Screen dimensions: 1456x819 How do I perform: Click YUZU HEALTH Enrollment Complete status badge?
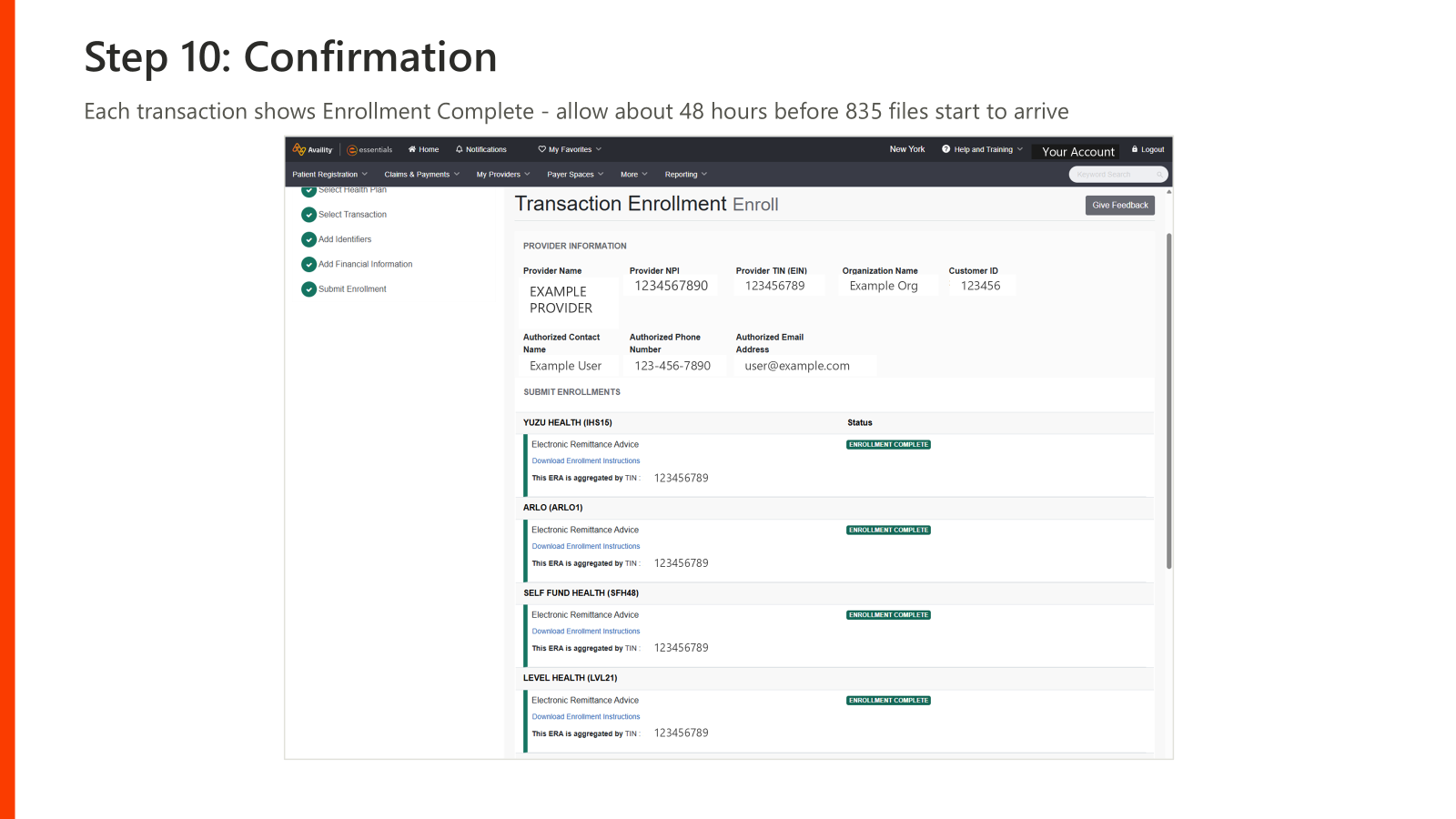pos(888,445)
